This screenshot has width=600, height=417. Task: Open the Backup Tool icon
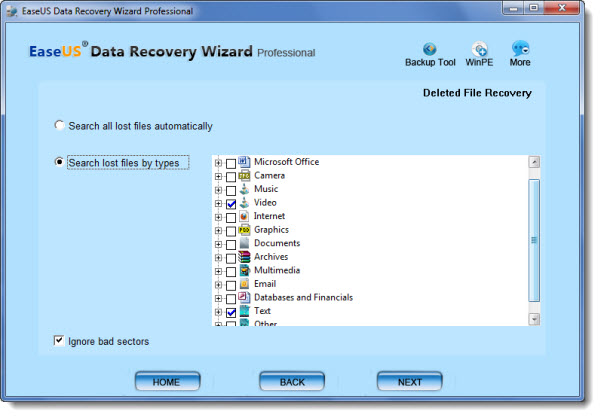tap(430, 49)
